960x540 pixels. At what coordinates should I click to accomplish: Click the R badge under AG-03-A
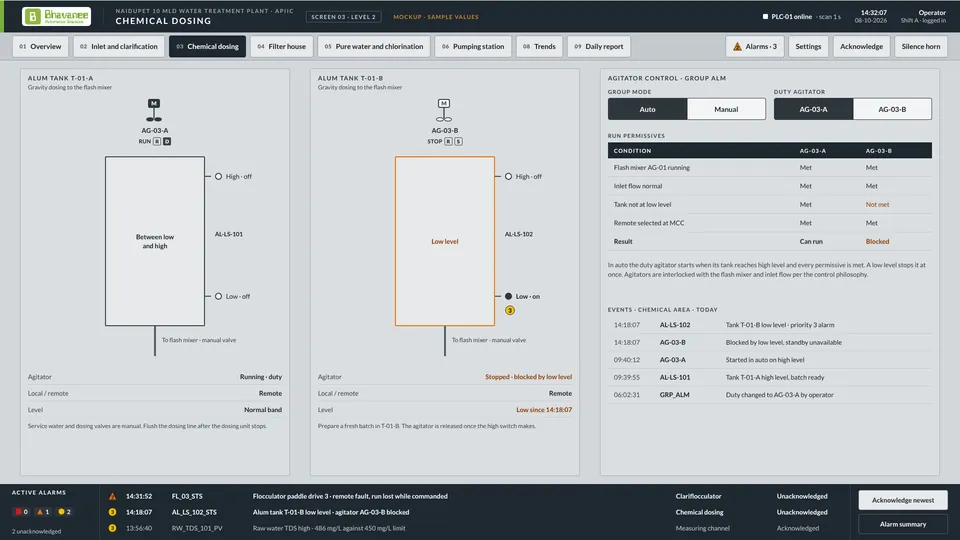(157, 141)
